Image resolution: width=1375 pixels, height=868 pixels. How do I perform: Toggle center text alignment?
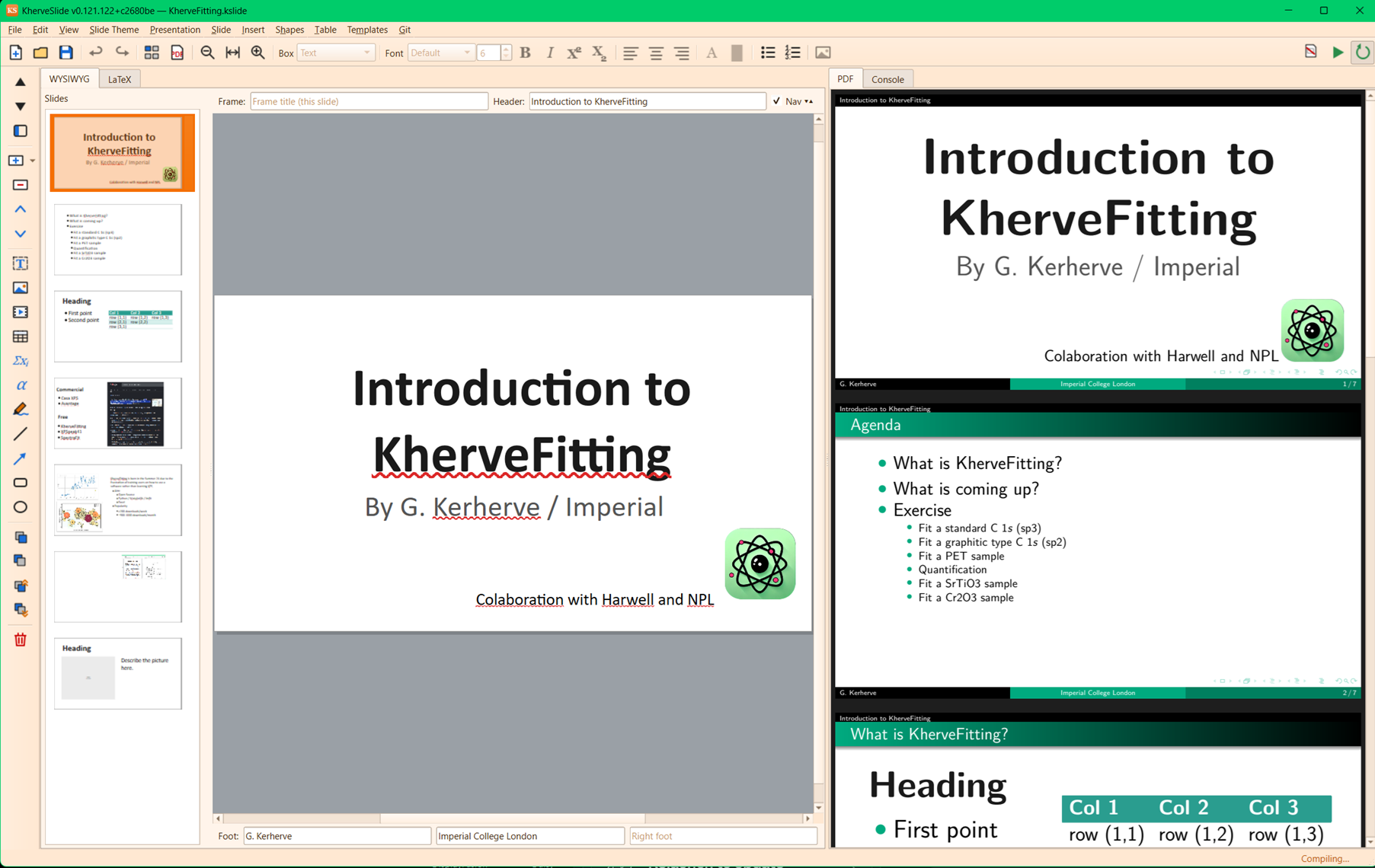click(x=656, y=53)
